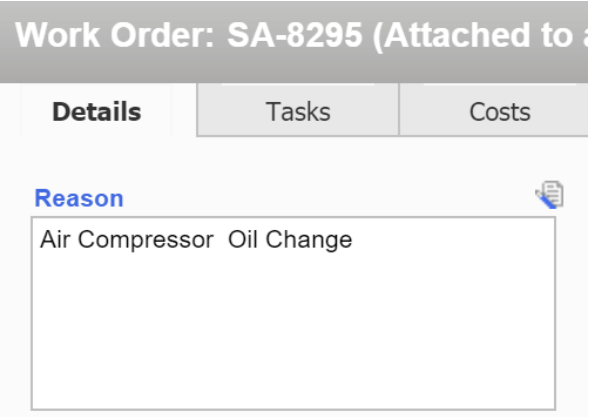Click the Work Order SA-8295 title bar
The image size is (589, 417).
(x=294, y=41)
